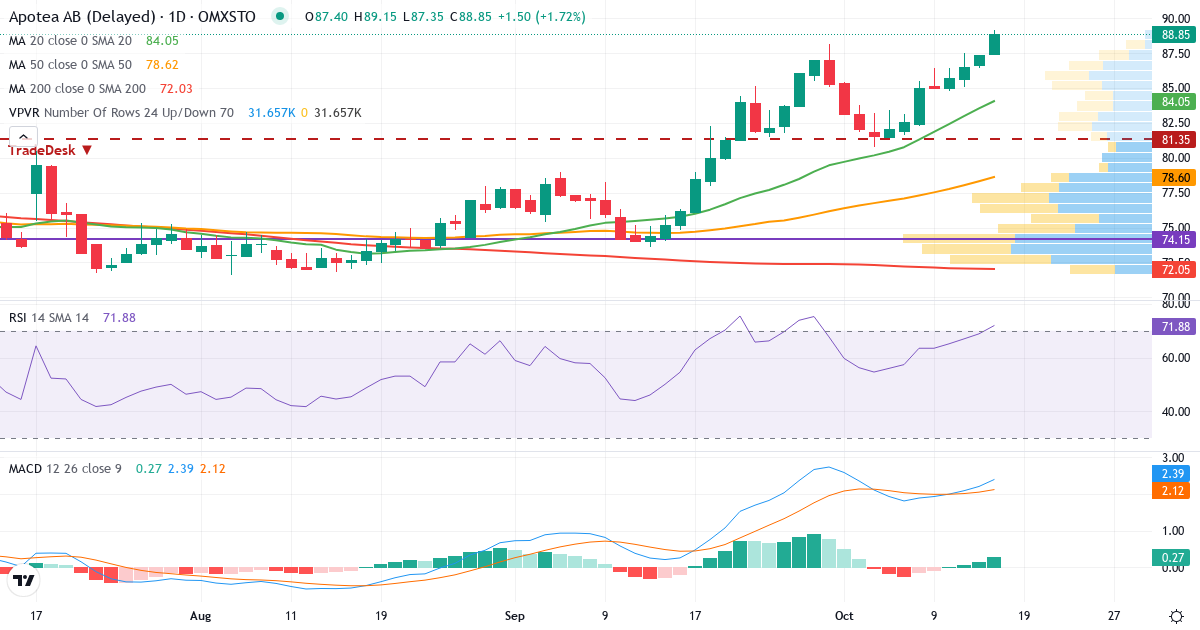Image resolution: width=1200 pixels, height=630 pixels.
Task: Click the 78.60 orange price label
Action: (1174, 177)
